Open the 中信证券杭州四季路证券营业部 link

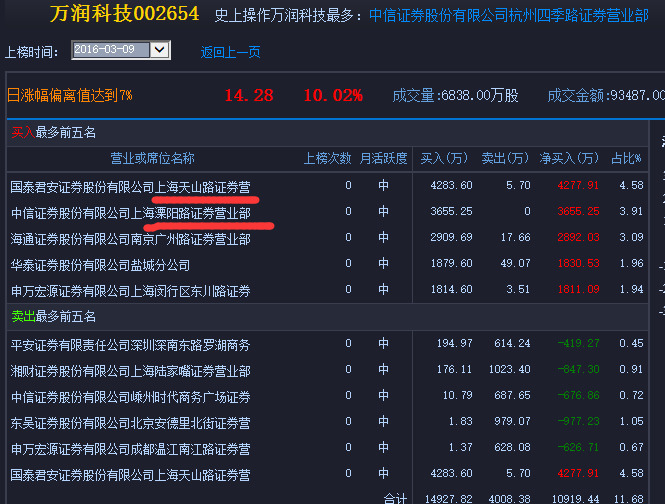(x=509, y=16)
